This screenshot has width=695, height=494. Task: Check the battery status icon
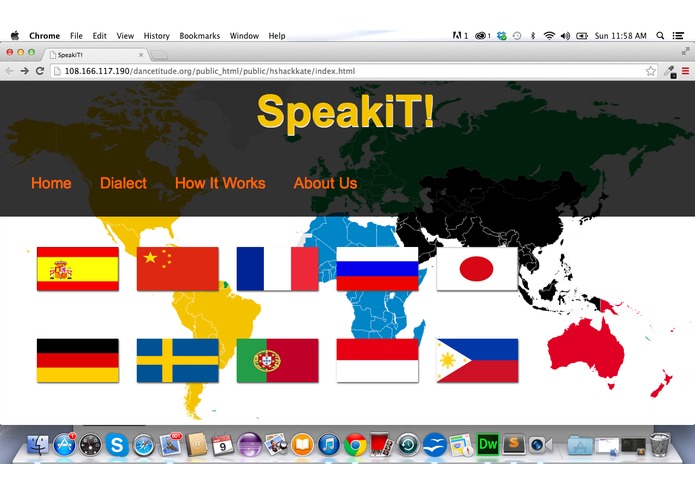[582, 35]
